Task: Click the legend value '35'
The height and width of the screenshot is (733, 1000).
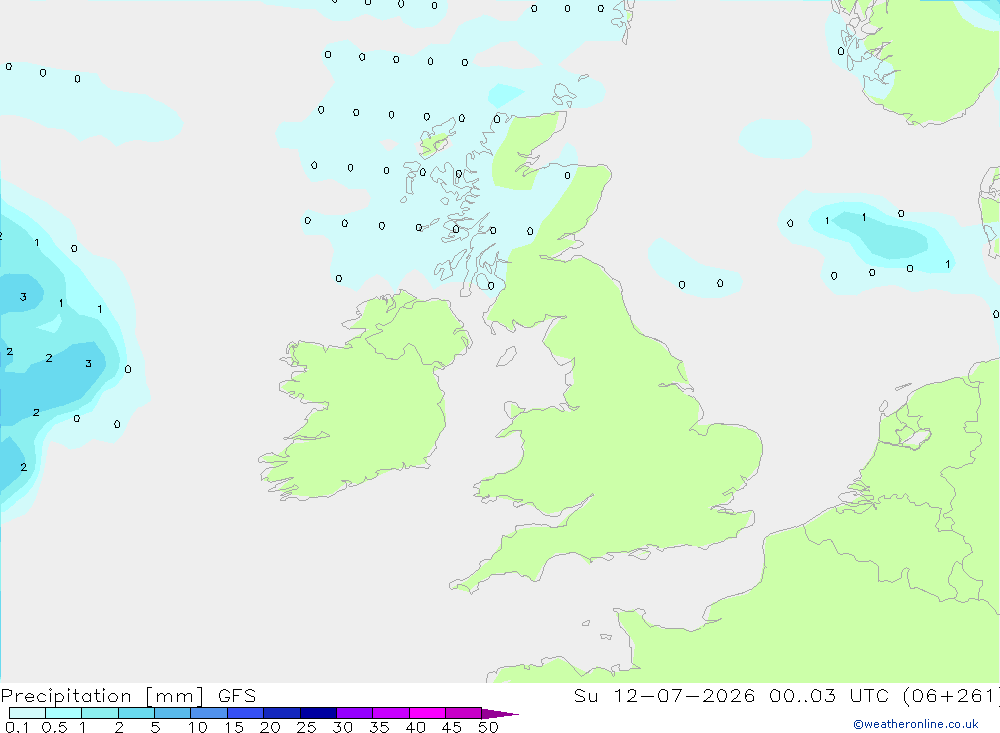Action: click(379, 727)
